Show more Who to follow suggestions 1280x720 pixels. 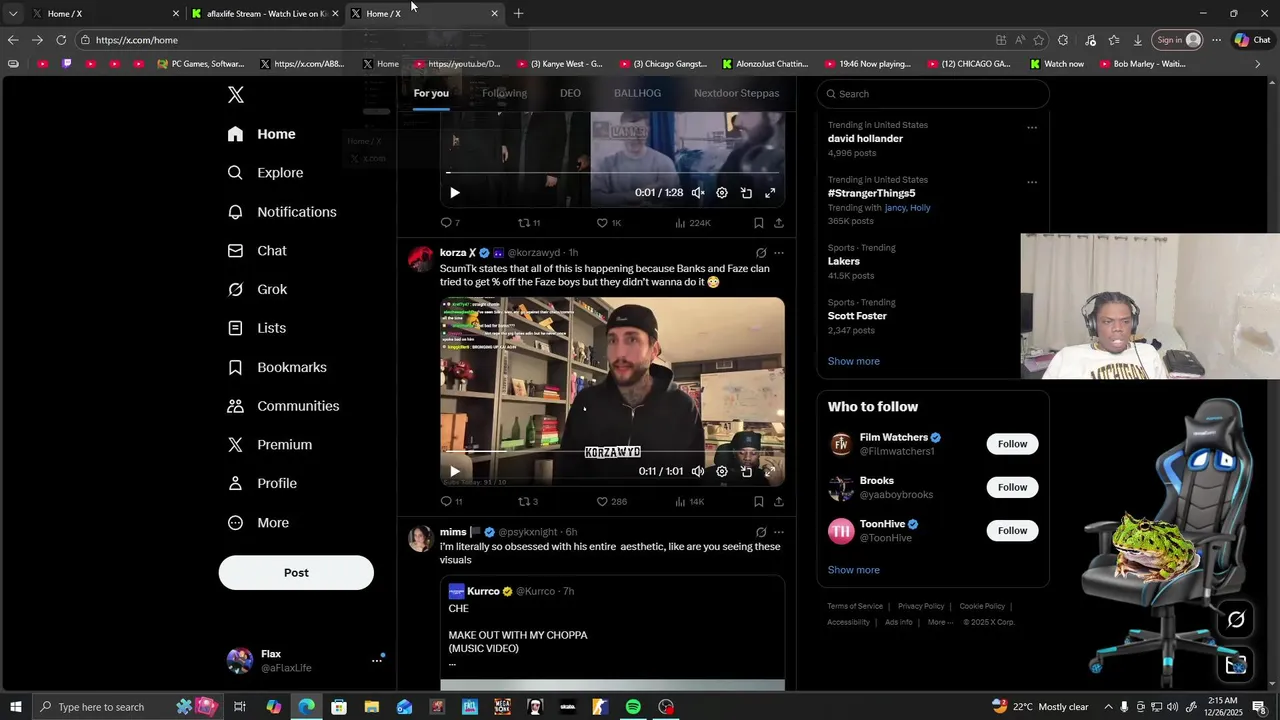pyautogui.click(x=853, y=570)
